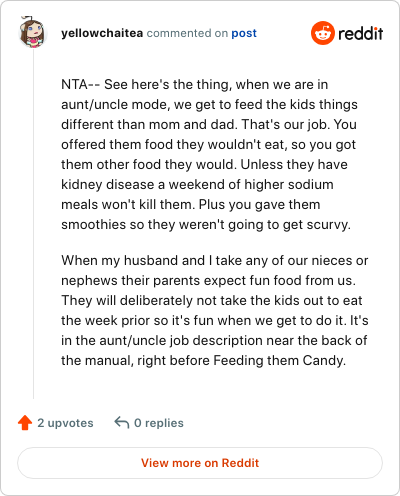
Task: Open the yellowchaitea username link
Action: pos(102,33)
